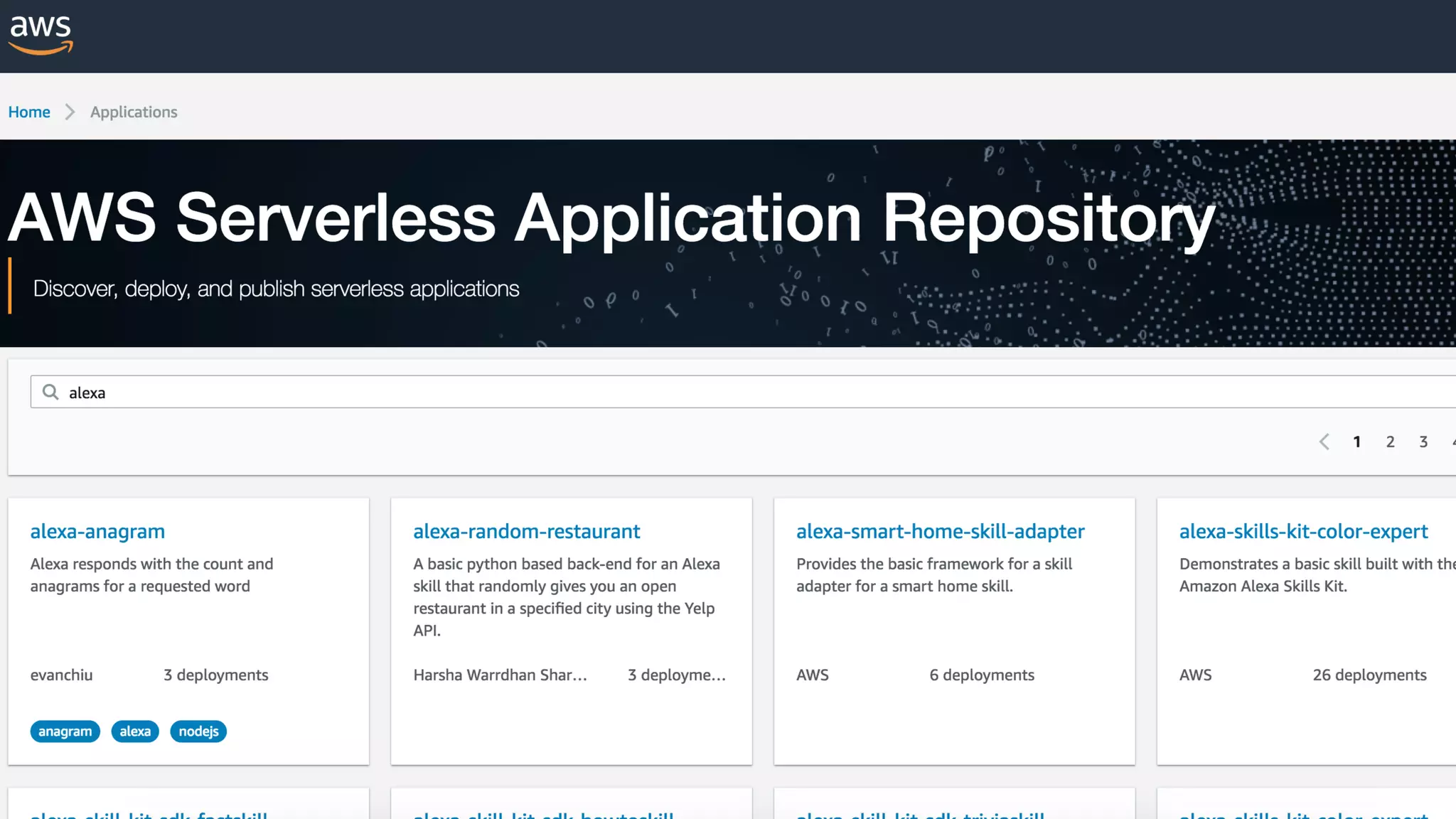Go to the Home breadcrumb
The image size is (1456, 819).
29,112
